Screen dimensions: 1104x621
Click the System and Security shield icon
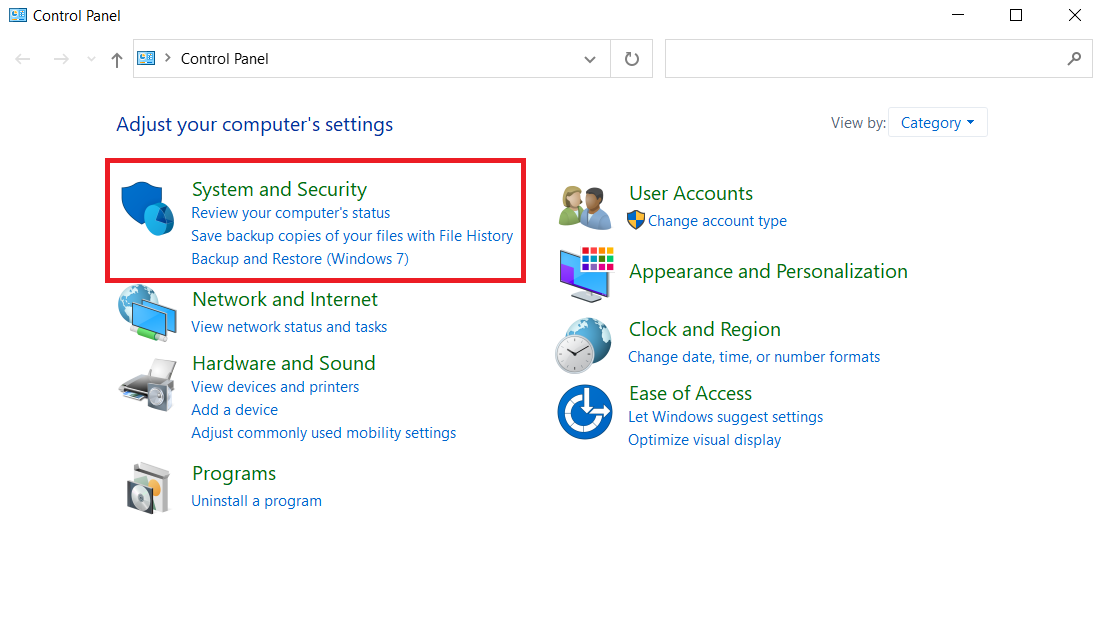(x=148, y=204)
